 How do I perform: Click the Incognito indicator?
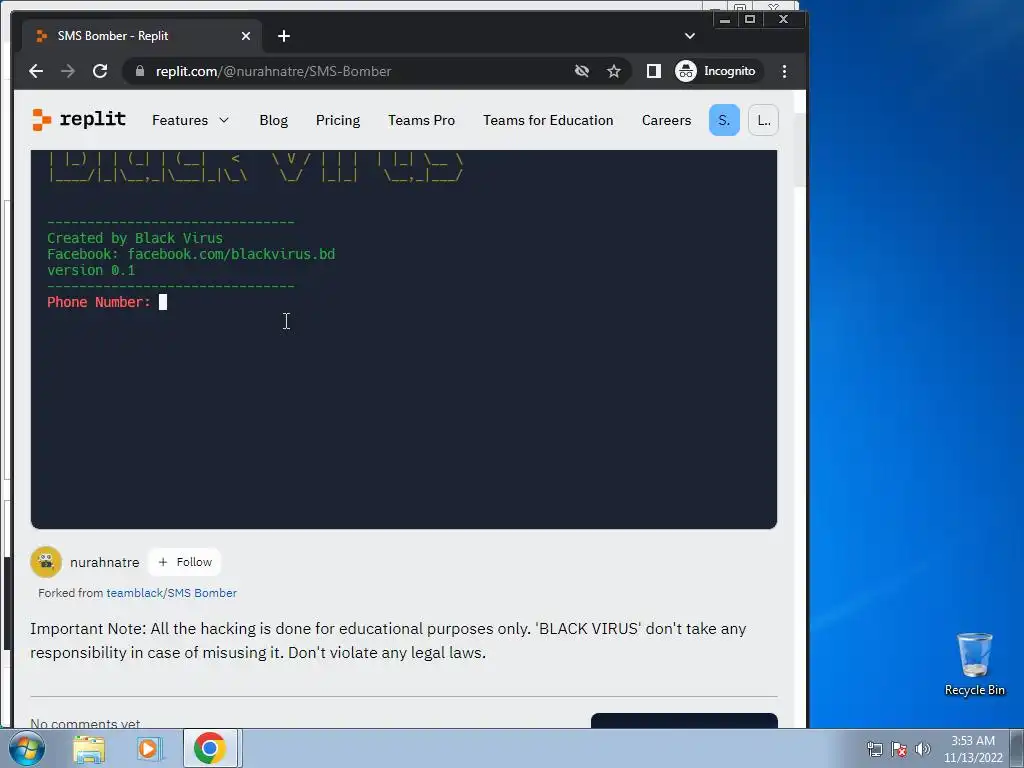pyautogui.click(x=716, y=71)
